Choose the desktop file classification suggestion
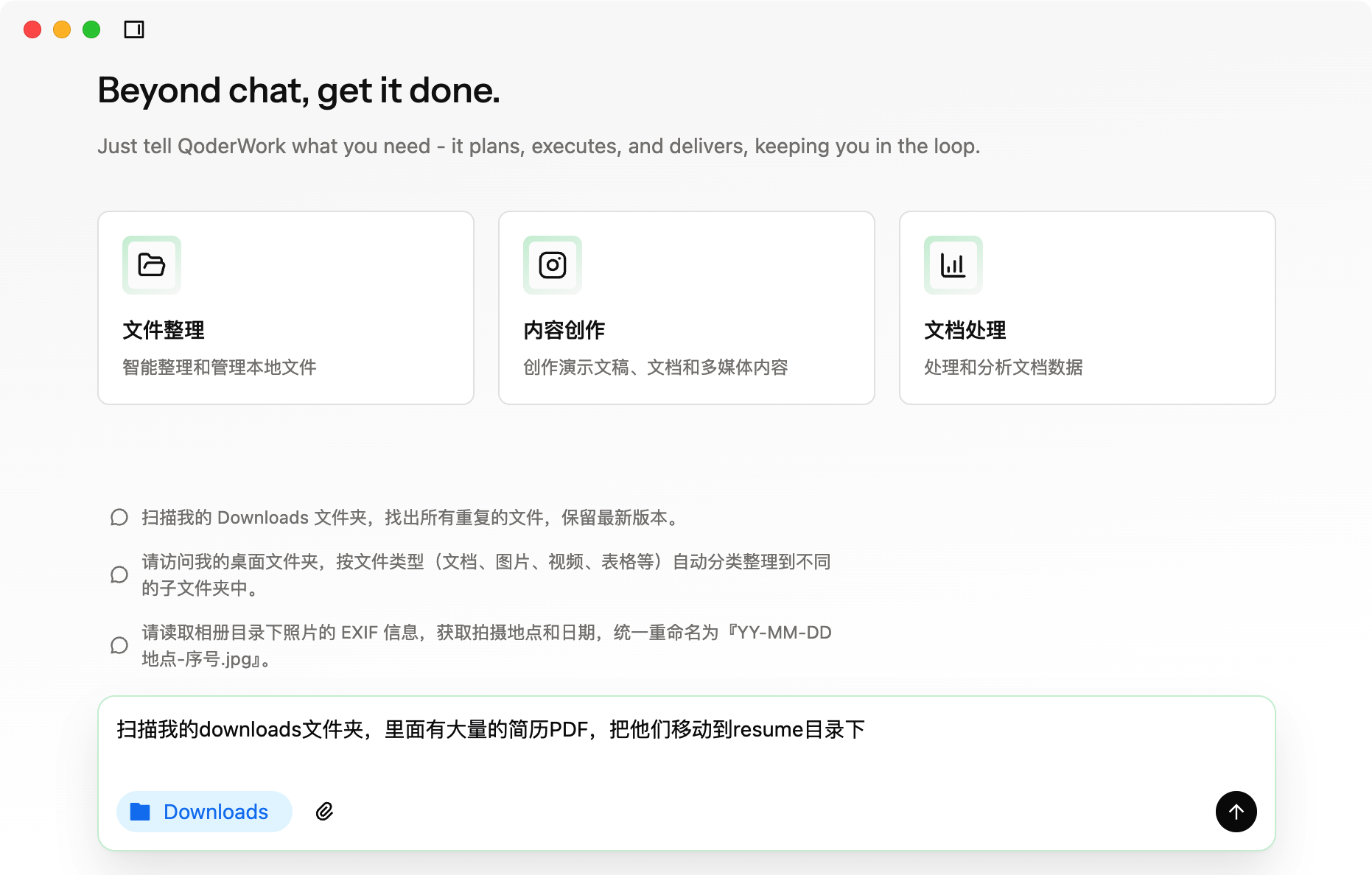 click(486, 574)
